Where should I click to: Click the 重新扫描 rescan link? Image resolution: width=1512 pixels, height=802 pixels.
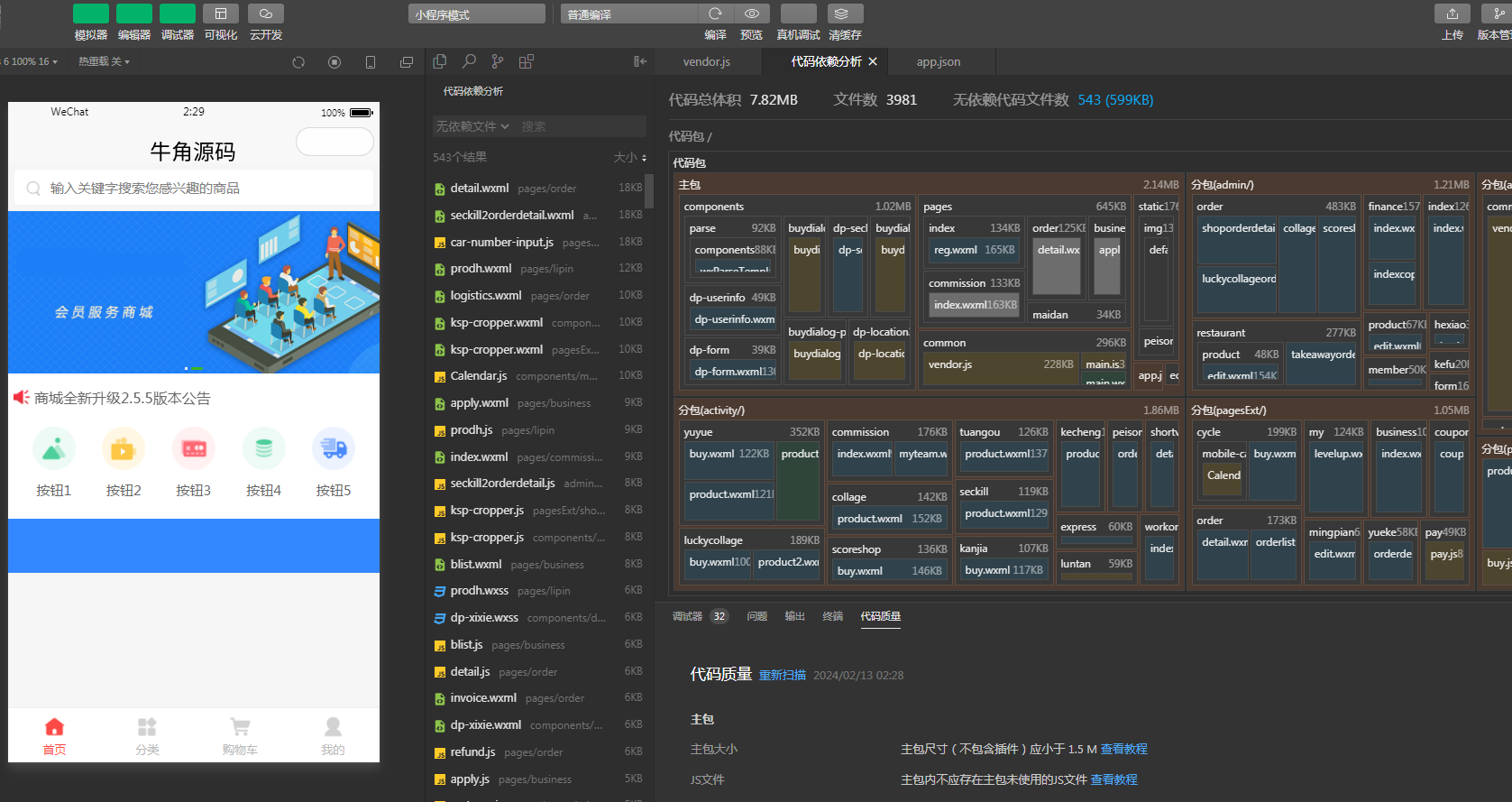tap(783, 676)
